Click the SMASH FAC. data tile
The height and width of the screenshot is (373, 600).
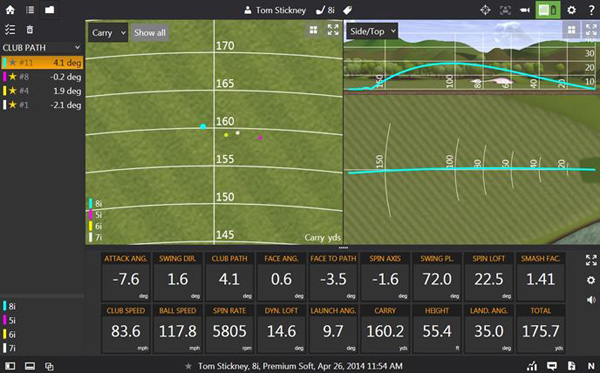click(x=540, y=276)
